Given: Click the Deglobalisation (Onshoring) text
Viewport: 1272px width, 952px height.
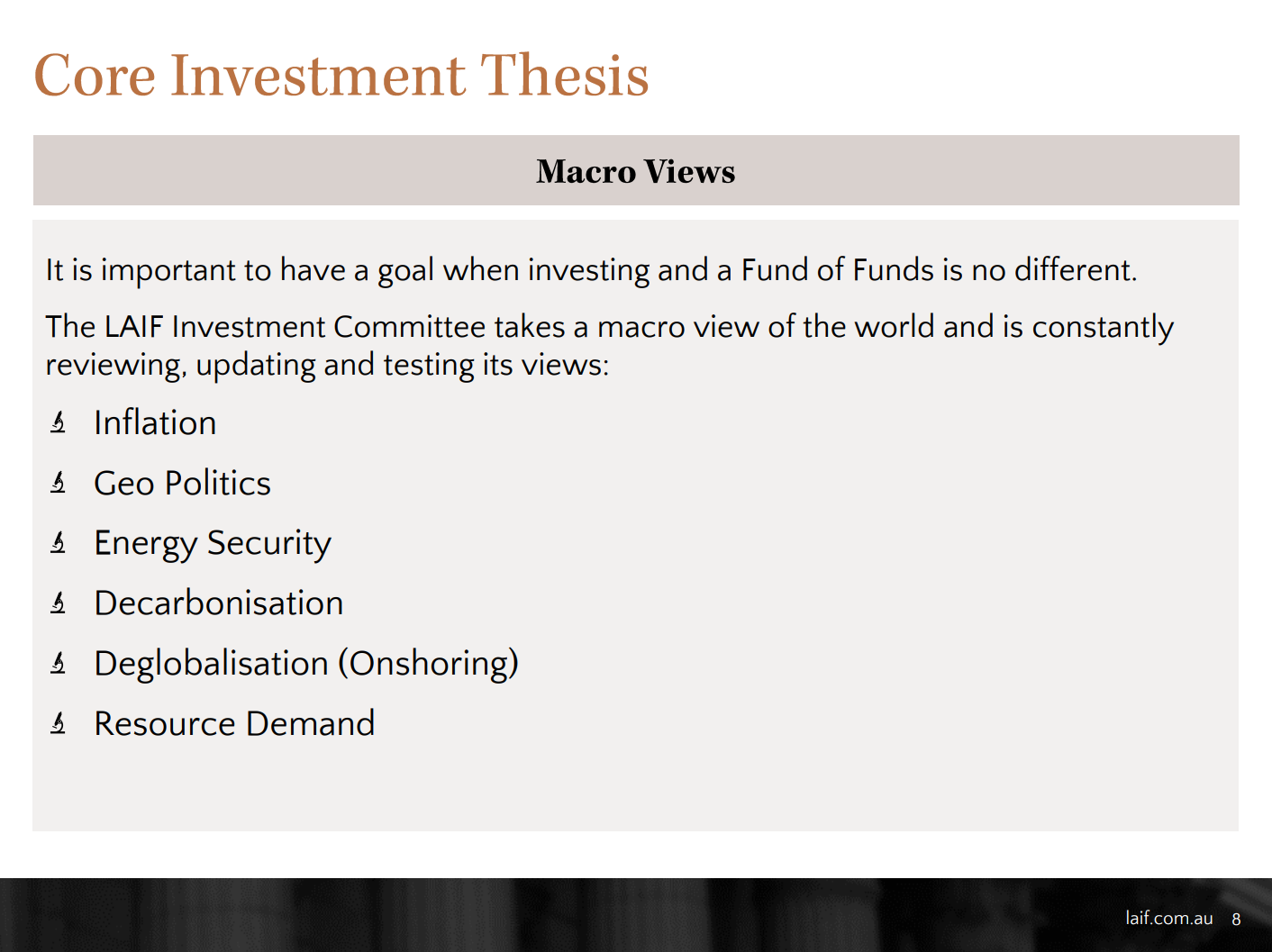Looking at the screenshot, I should click(x=306, y=663).
